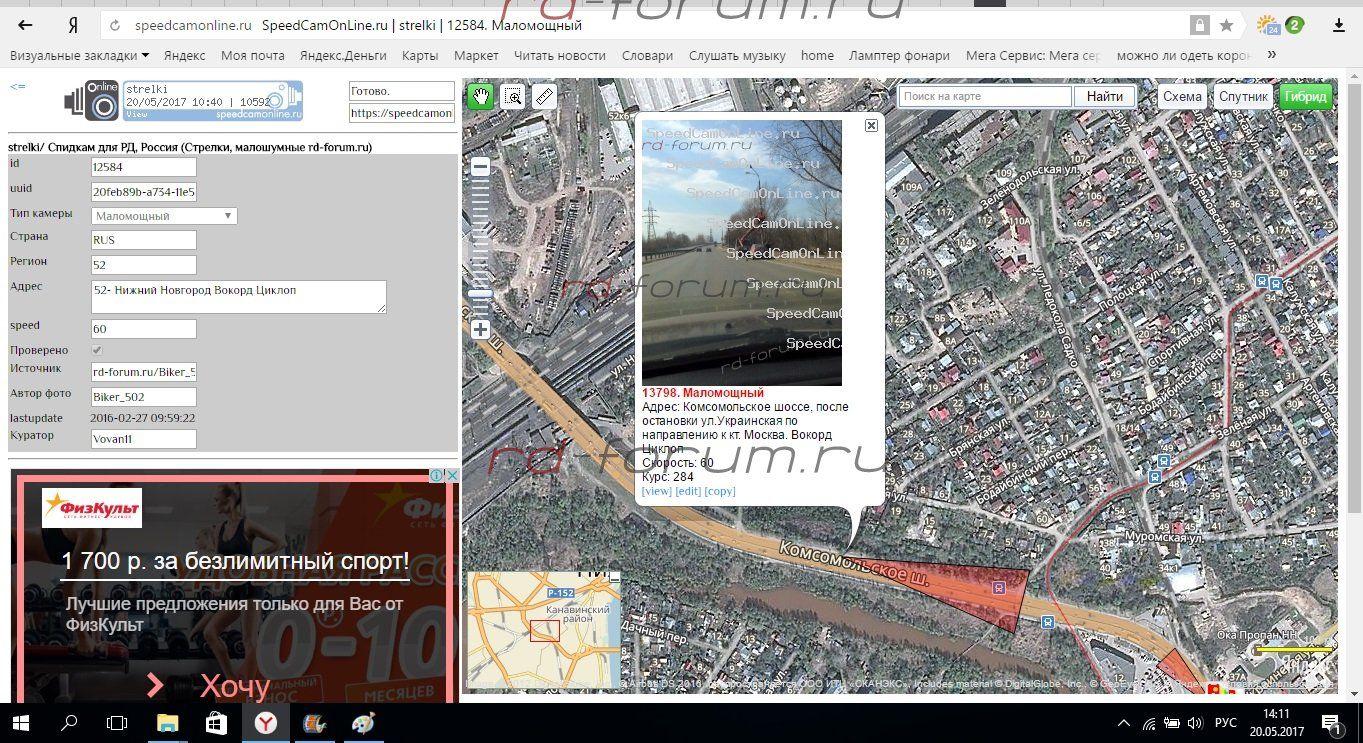Screen dimensions: 1363x743
Task: Go back in the browser
Action: tap(26, 25)
